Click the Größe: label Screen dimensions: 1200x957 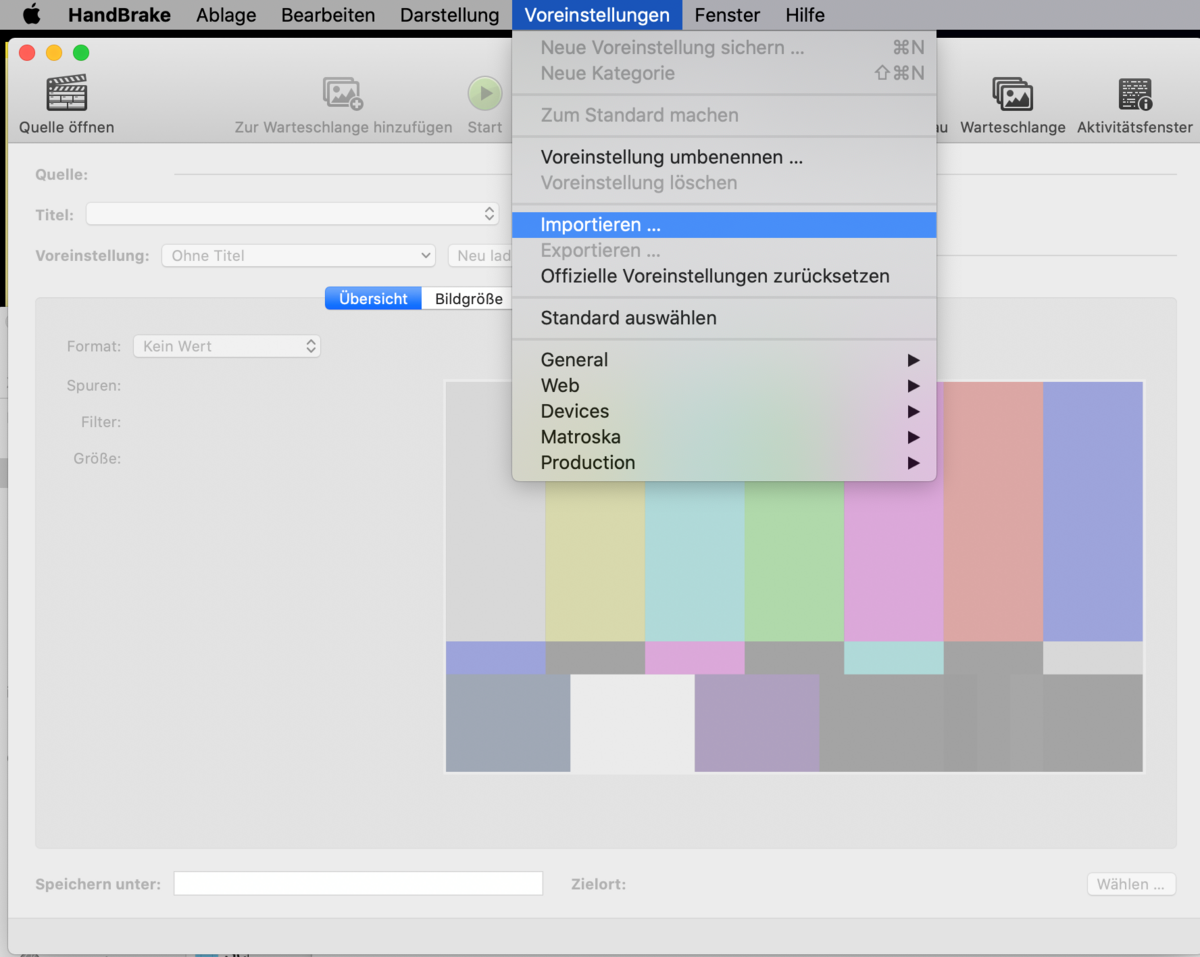point(97,459)
